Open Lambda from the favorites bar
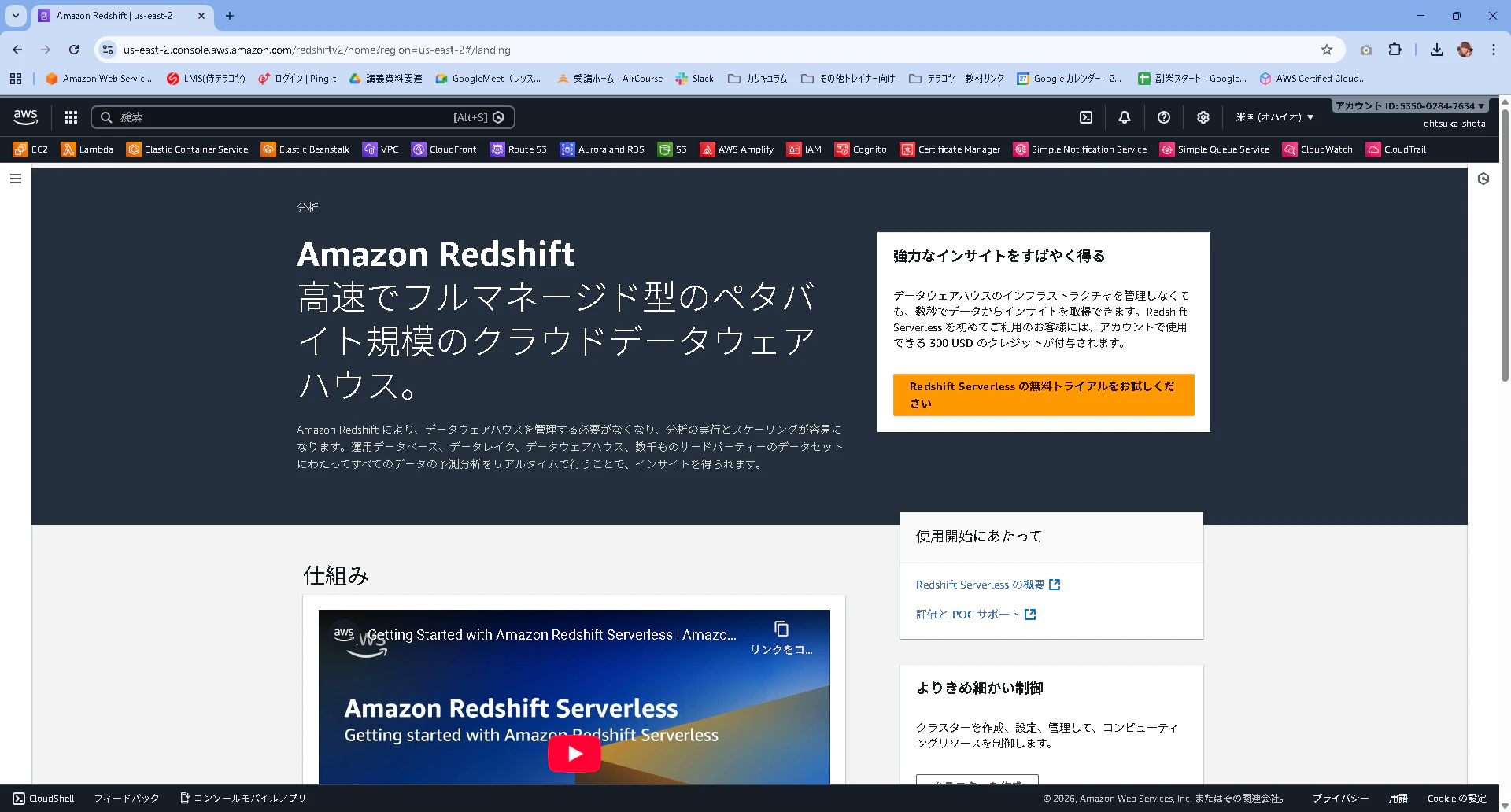This screenshot has height=812, width=1511. 87,149
